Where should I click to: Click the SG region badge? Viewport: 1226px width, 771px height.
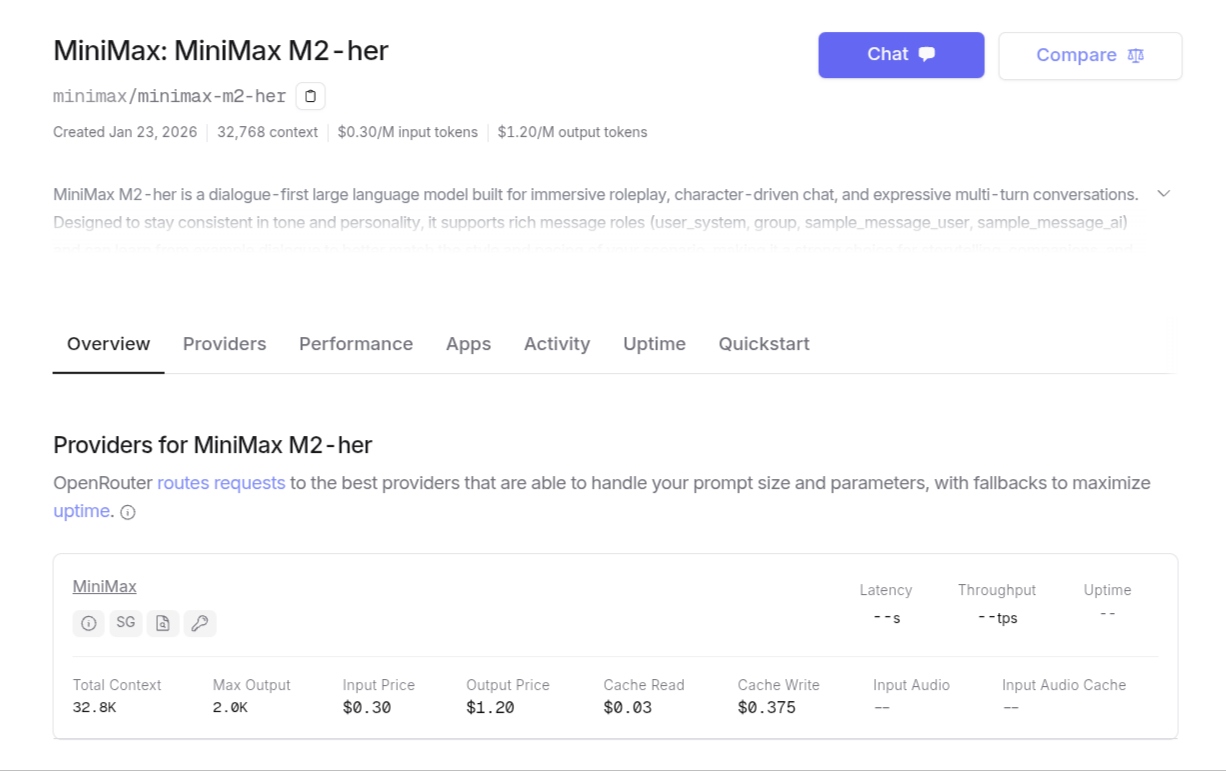(126, 623)
